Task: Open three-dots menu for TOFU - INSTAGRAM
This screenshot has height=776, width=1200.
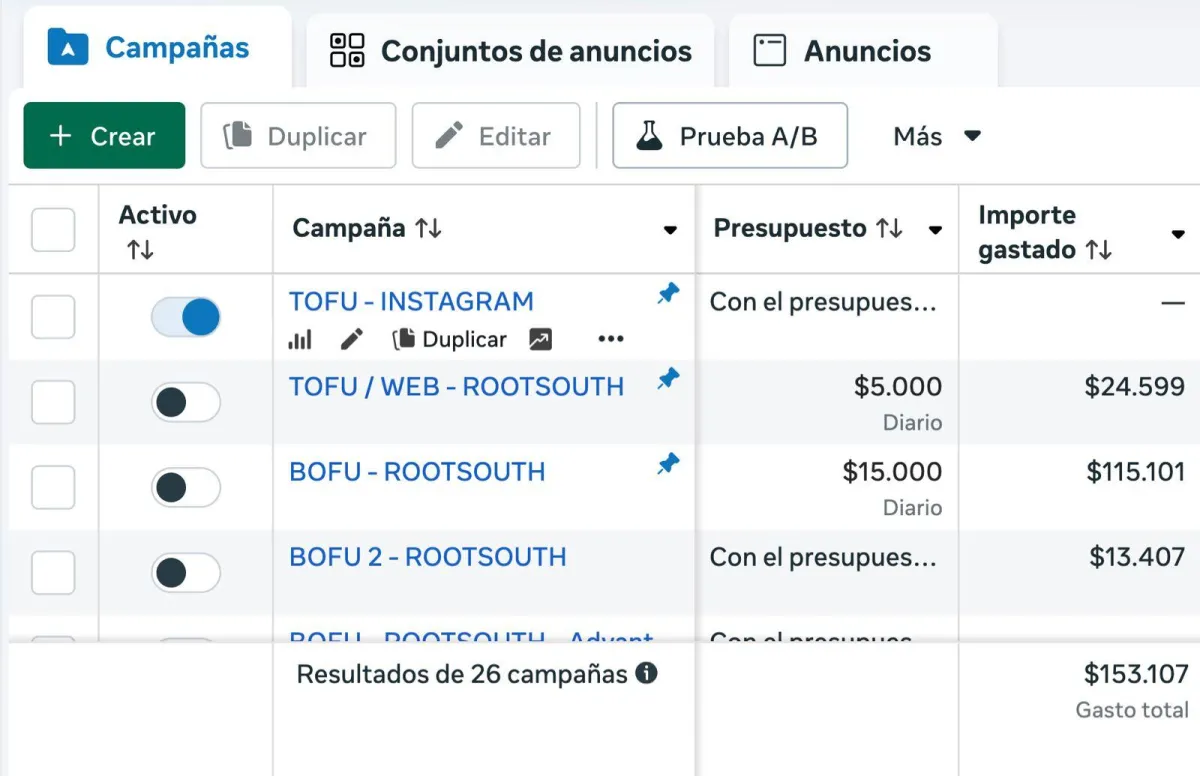Action: tap(611, 340)
